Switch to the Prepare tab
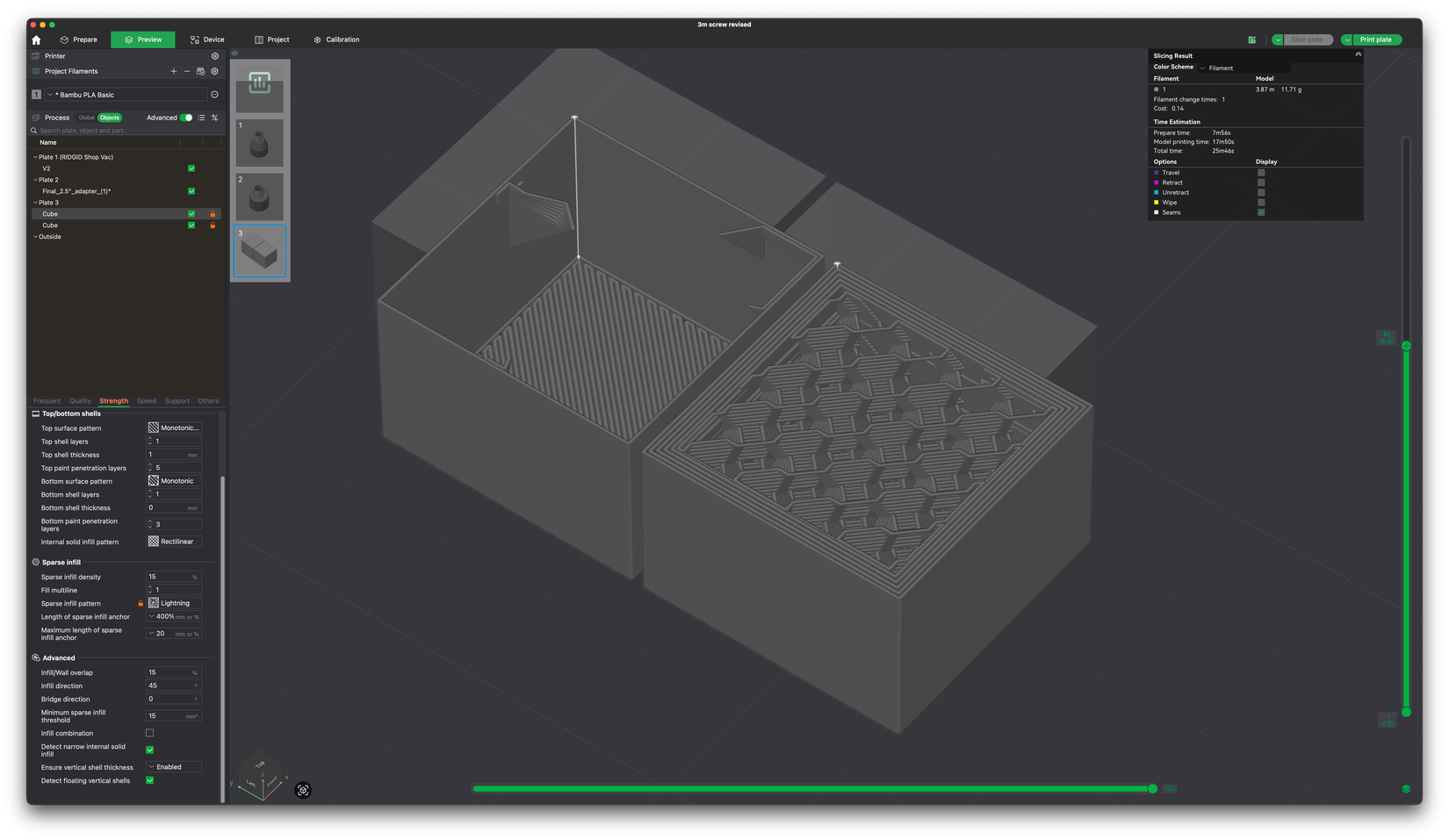This screenshot has width=1449, height=840. [x=78, y=39]
